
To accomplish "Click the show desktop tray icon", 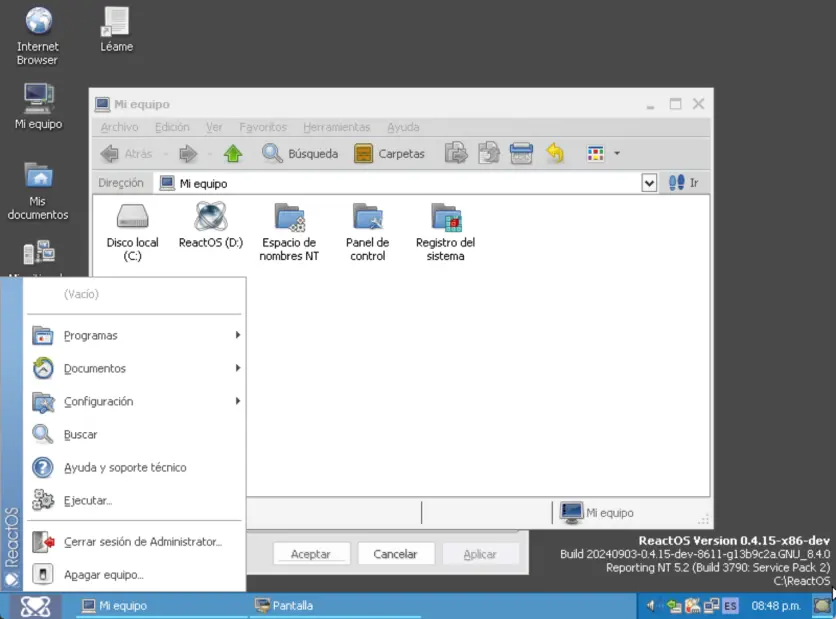I will click(822, 606).
